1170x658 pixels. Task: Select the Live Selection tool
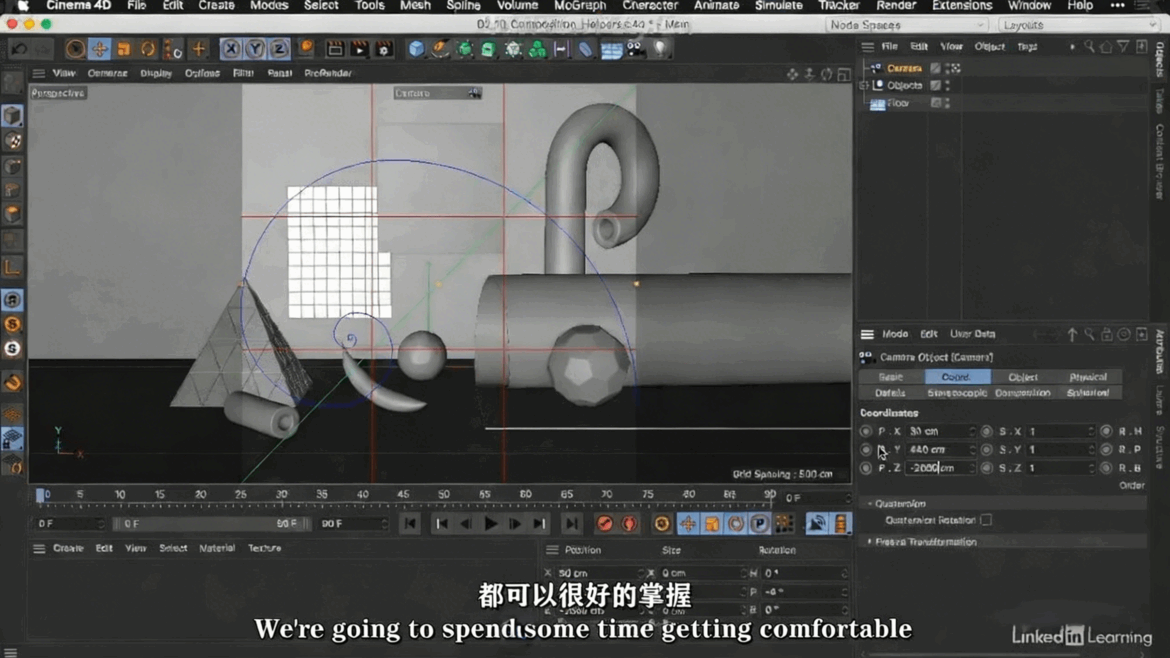pos(74,48)
